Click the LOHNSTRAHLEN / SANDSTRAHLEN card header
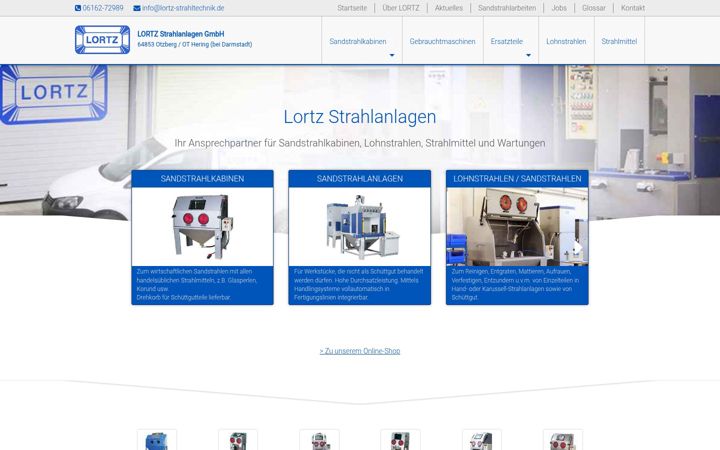Image resolution: width=720 pixels, height=450 pixels. coord(517,179)
